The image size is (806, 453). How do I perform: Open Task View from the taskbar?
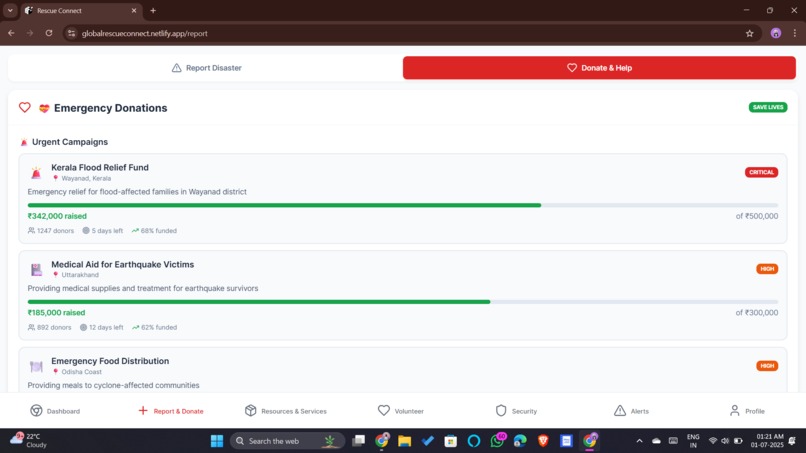(x=358, y=441)
